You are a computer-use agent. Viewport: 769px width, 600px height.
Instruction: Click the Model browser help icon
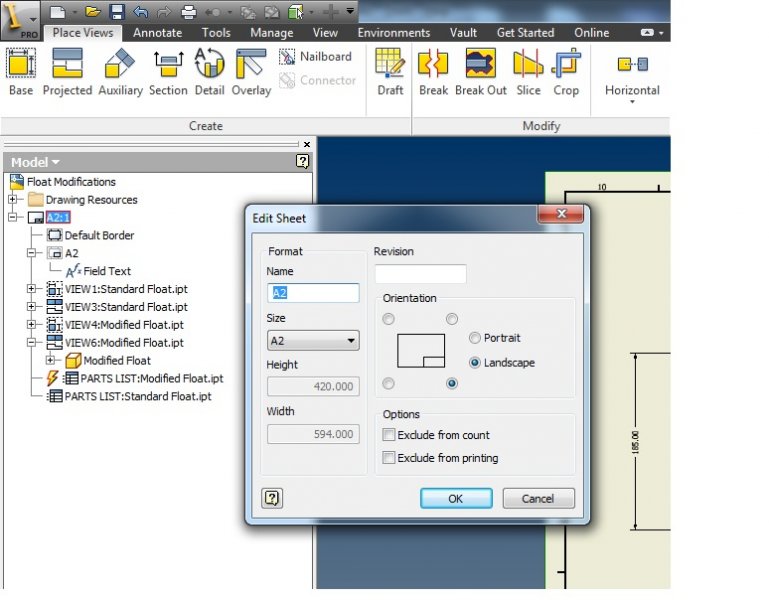[x=303, y=161]
